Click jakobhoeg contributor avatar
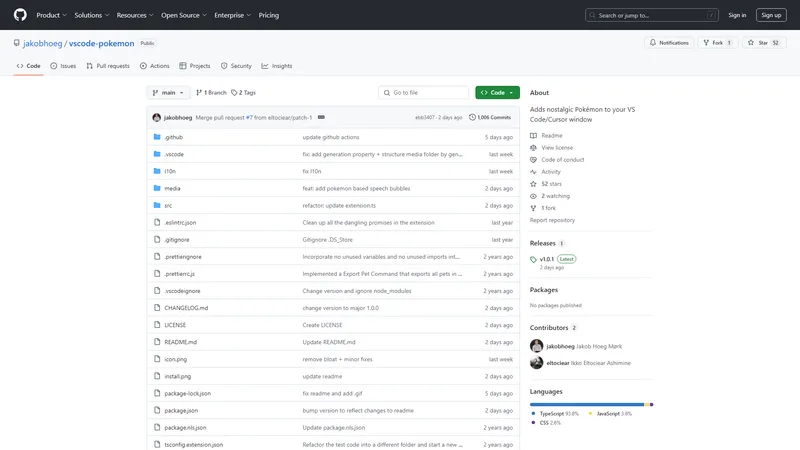800x450 pixels. pos(536,346)
